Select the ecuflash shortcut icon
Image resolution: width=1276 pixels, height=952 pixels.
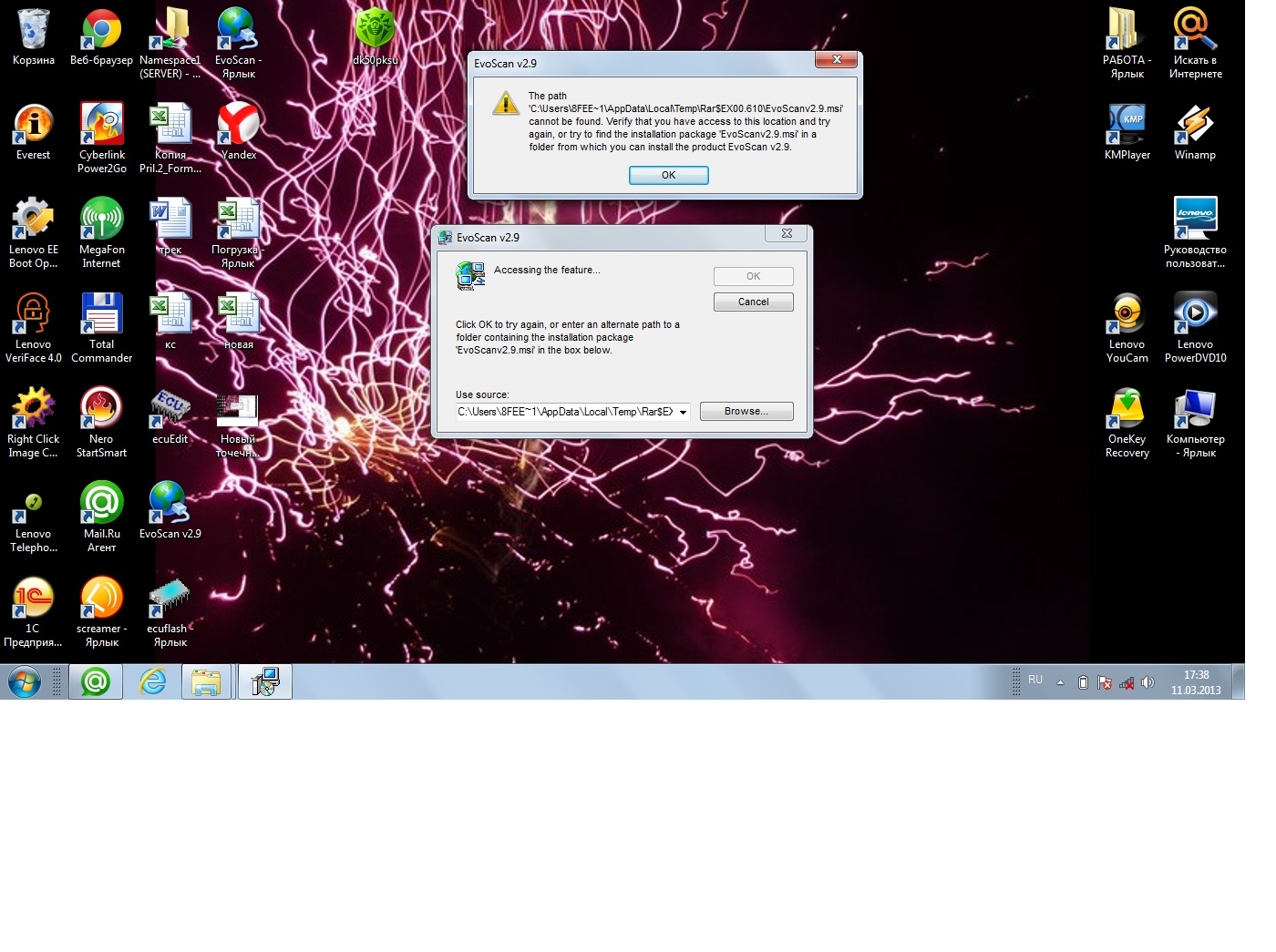[170, 599]
